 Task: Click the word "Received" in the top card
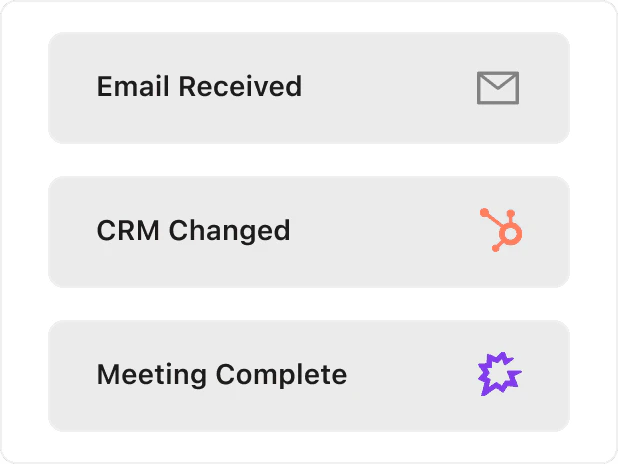tap(240, 87)
